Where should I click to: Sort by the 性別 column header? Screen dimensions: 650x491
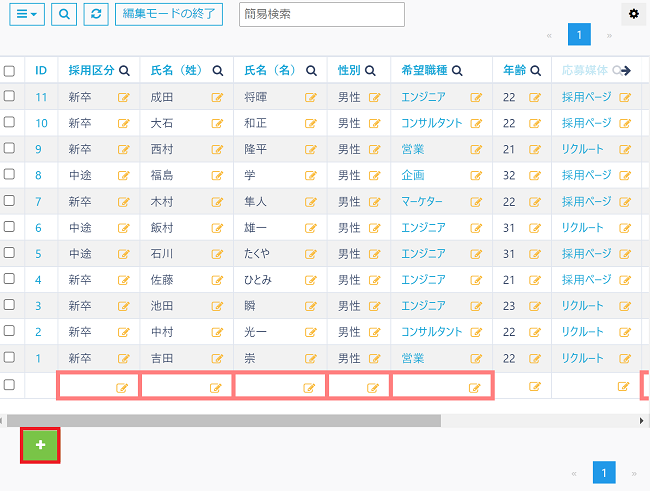(x=349, y=71)
